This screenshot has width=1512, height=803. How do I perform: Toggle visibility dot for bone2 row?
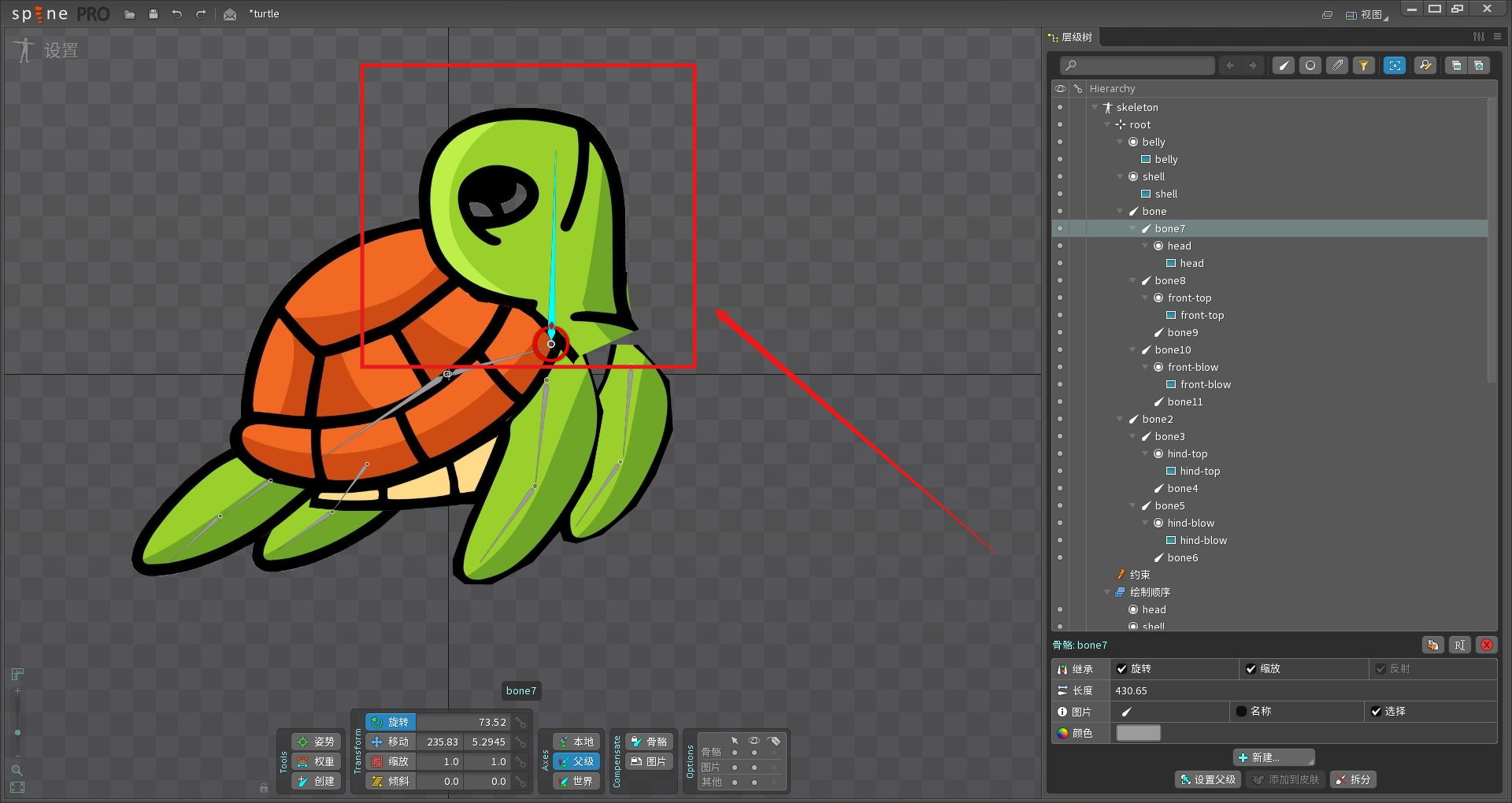click(1060, 419)
